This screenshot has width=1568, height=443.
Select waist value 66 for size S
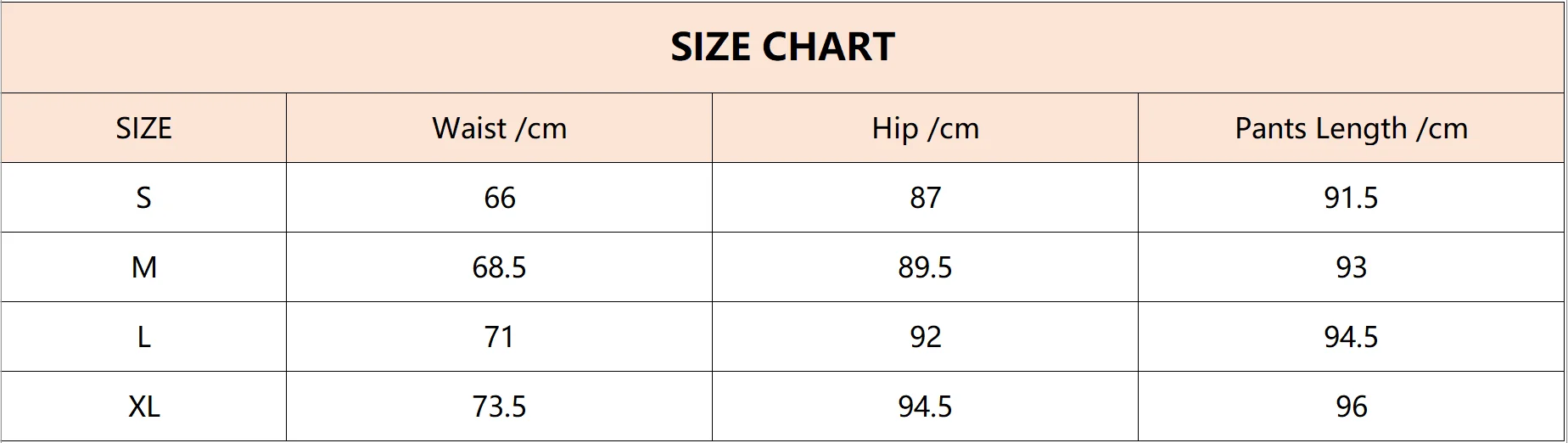click(x=499, y=198)
